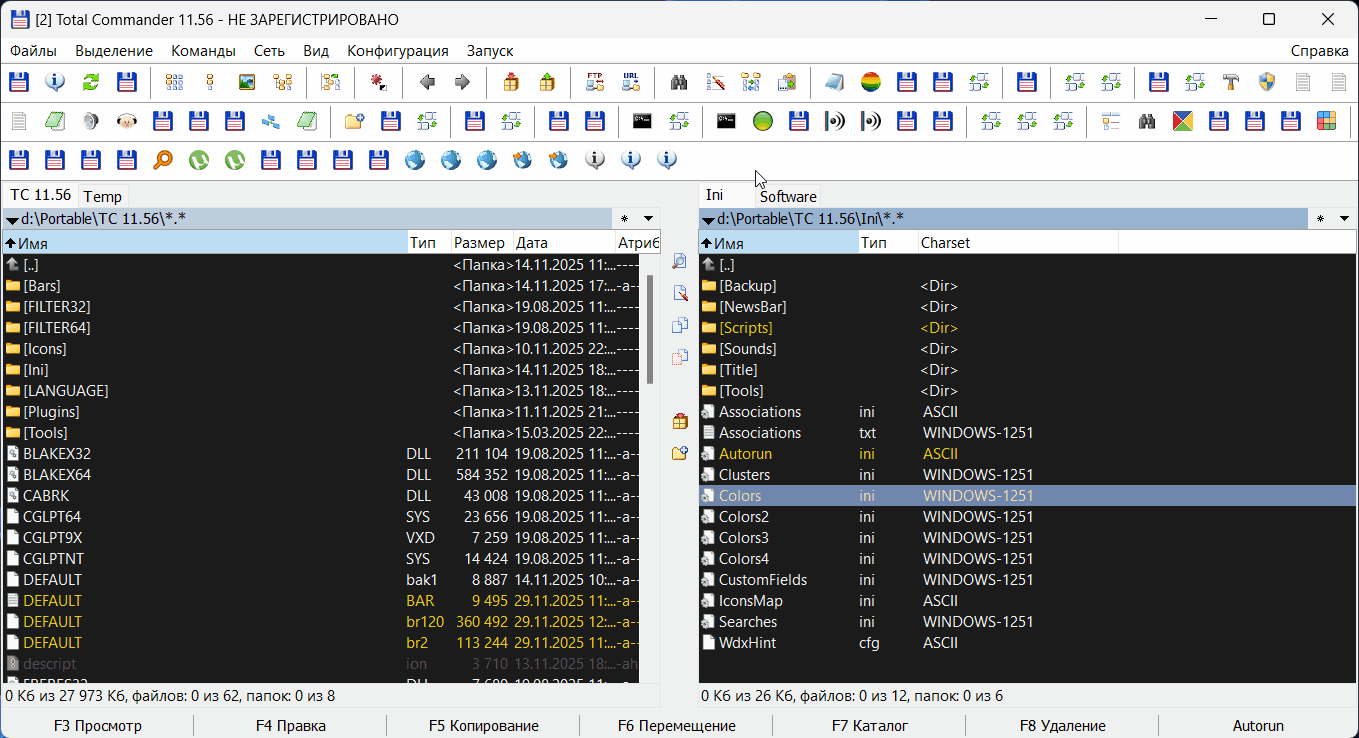Click the green refresh arrows toolbar icon
Image resolution: width=1359 pixels, height=738 pixels.
coord(90,82)
